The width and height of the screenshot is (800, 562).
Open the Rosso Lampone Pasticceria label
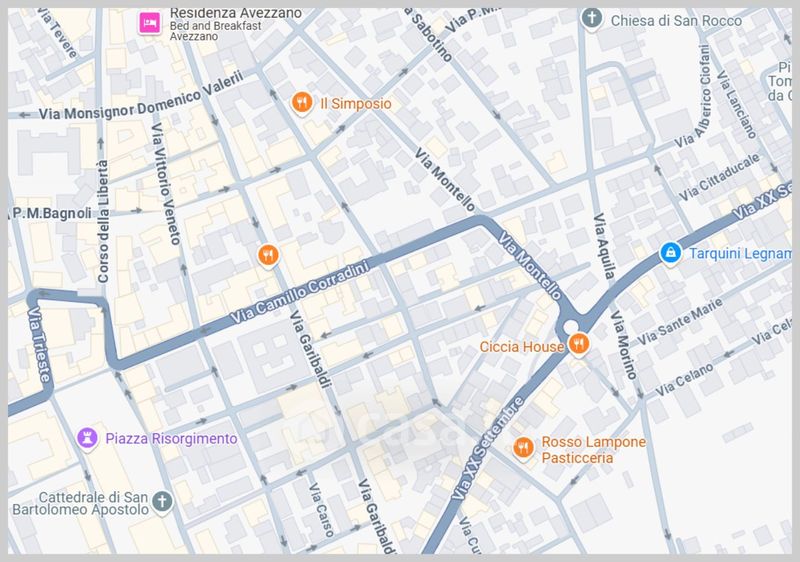click(x=593, y=450)
